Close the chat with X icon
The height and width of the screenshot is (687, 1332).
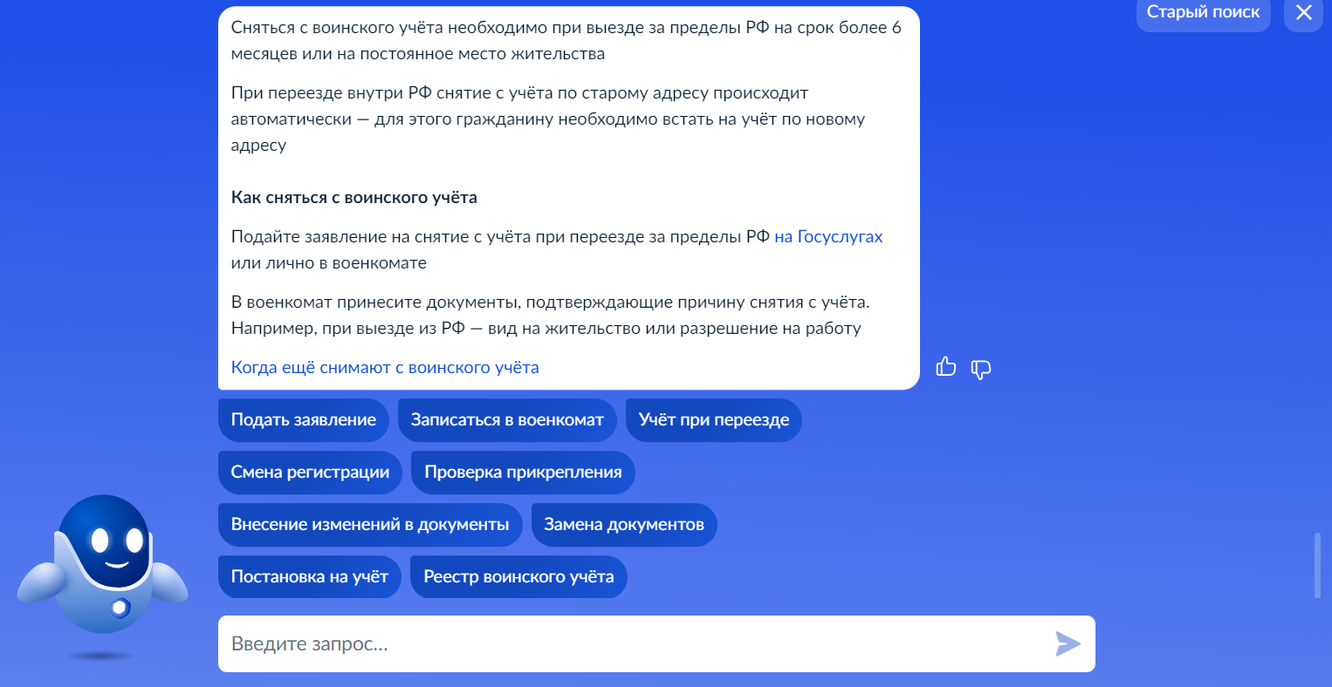[x=1303, y=13]
